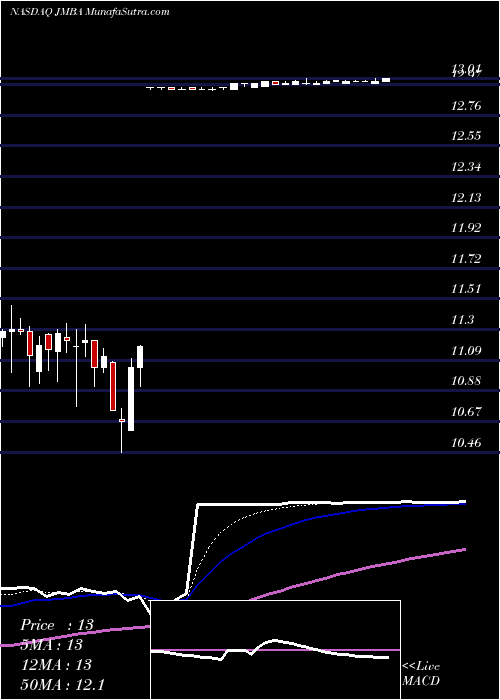Click the 11.51 price axis label
This screenshot has height=700, width=500.
[467, 289]
